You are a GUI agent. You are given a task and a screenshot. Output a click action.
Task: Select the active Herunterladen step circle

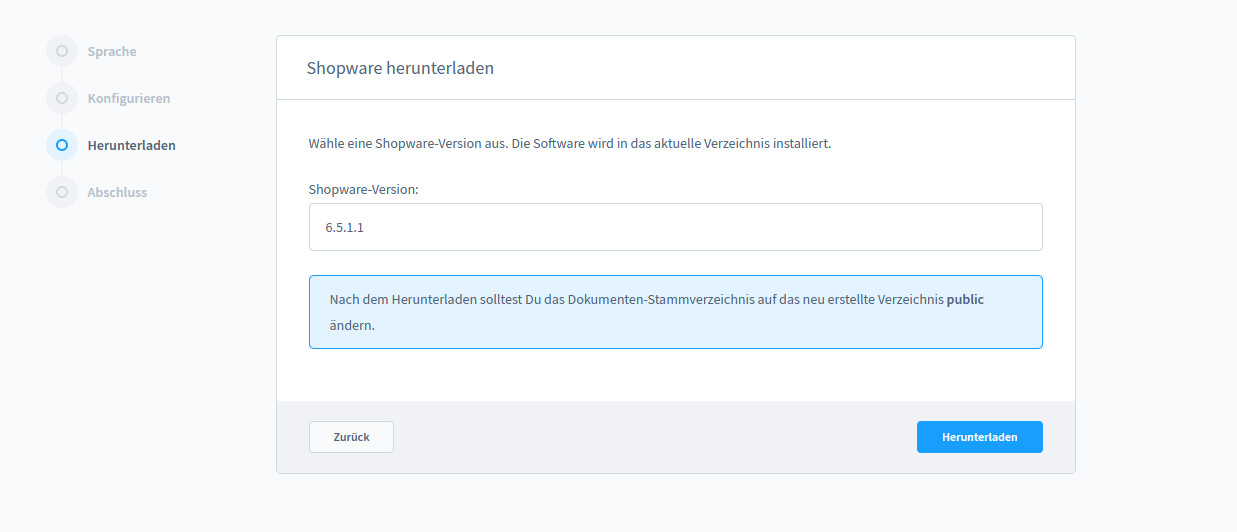pos(62,145)
